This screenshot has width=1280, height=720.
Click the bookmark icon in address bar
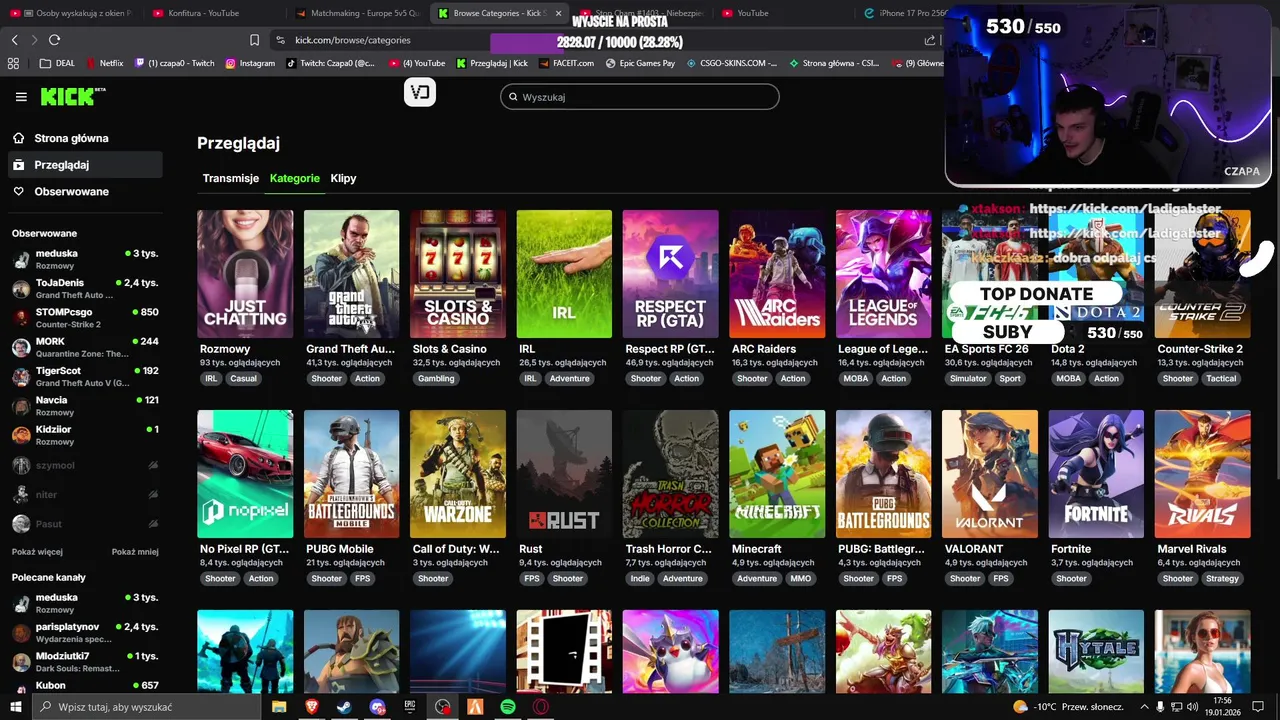(254, 40)
